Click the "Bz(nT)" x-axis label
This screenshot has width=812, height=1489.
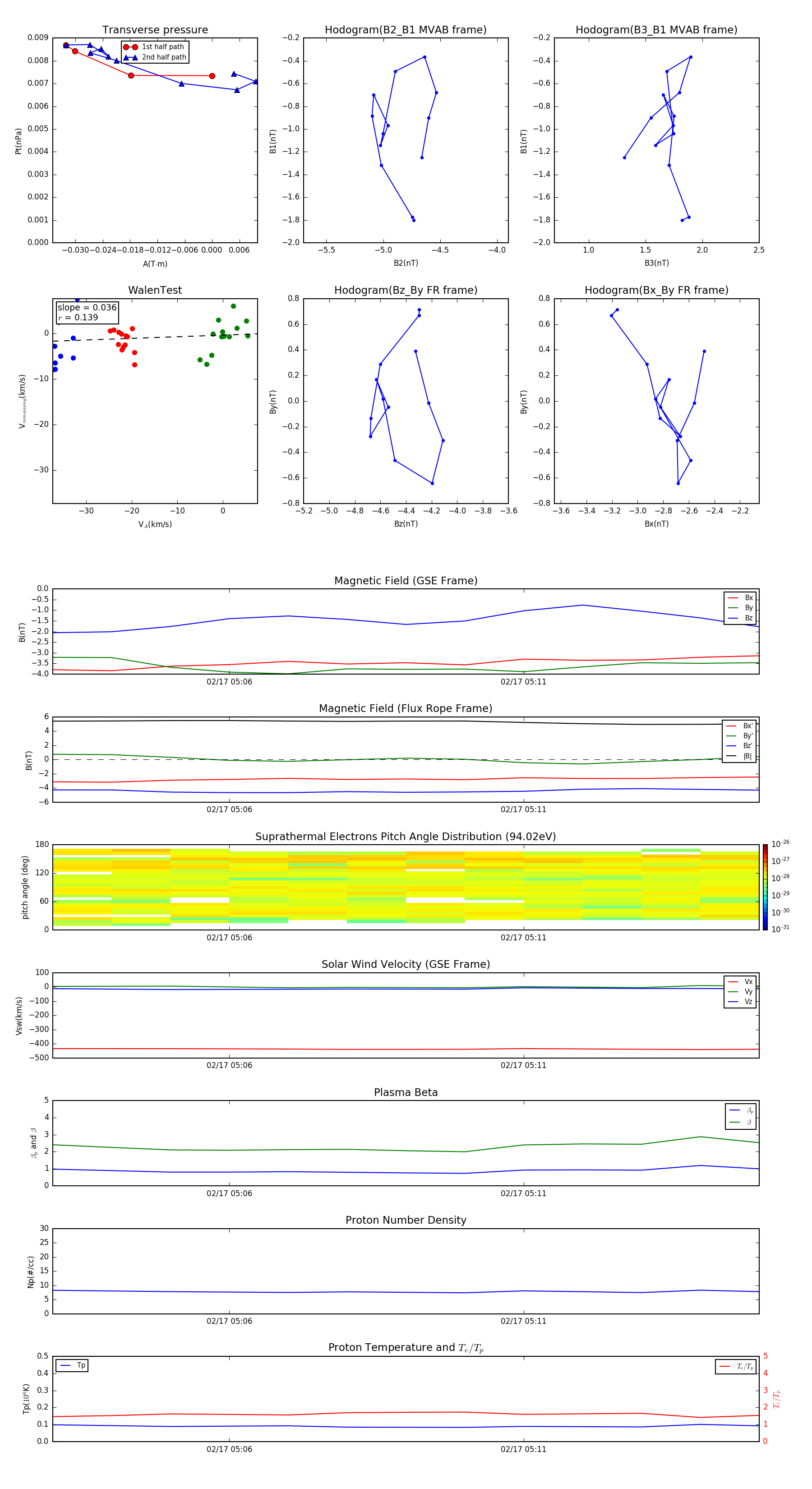(406, 524)
